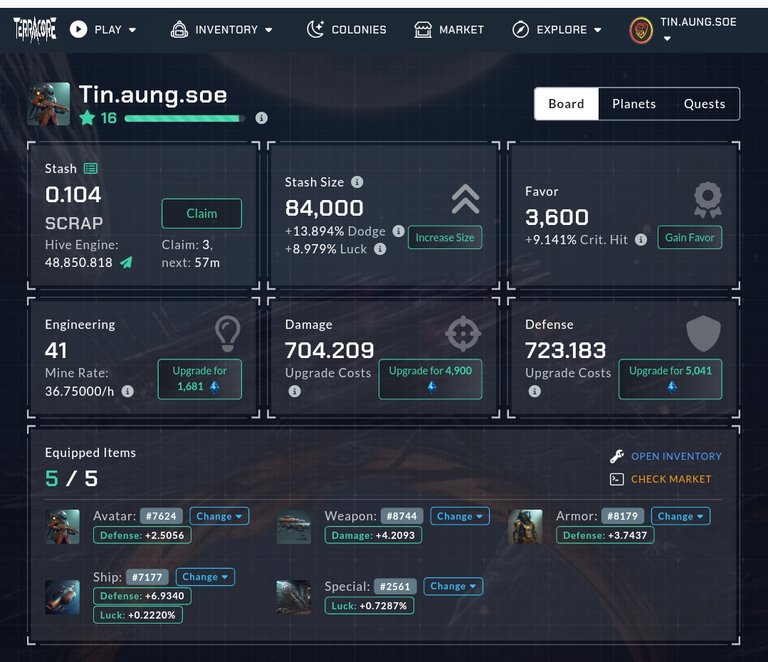Open the Dodge info icon
Screen dimensions: 768x662
(x=399, y=231)
